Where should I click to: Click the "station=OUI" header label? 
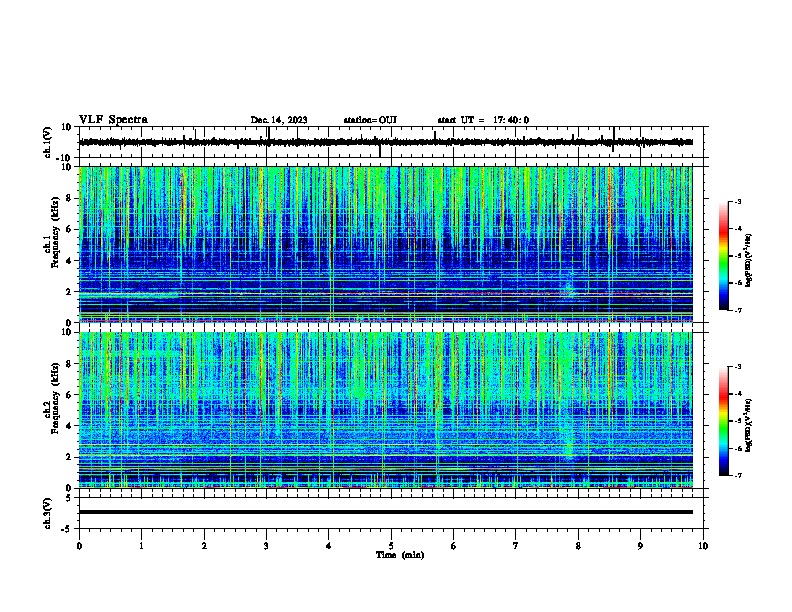pos(370,120)
